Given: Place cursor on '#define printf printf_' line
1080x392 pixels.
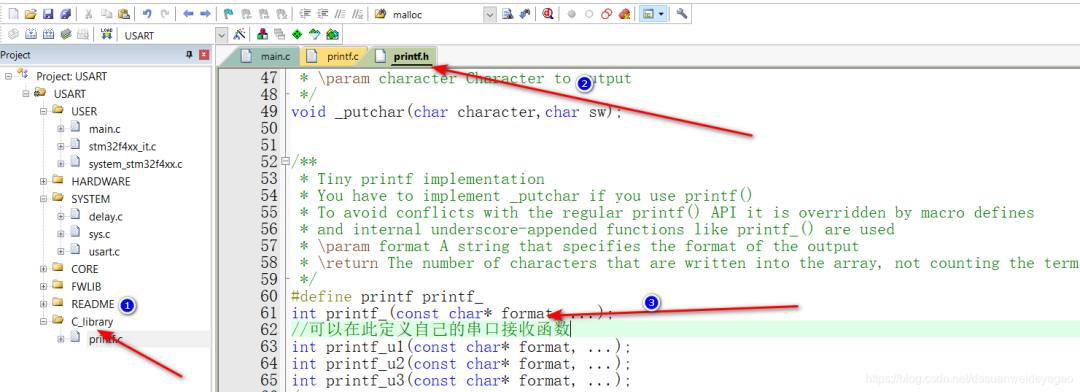Looking at the screenshot, I should point(387,297).
